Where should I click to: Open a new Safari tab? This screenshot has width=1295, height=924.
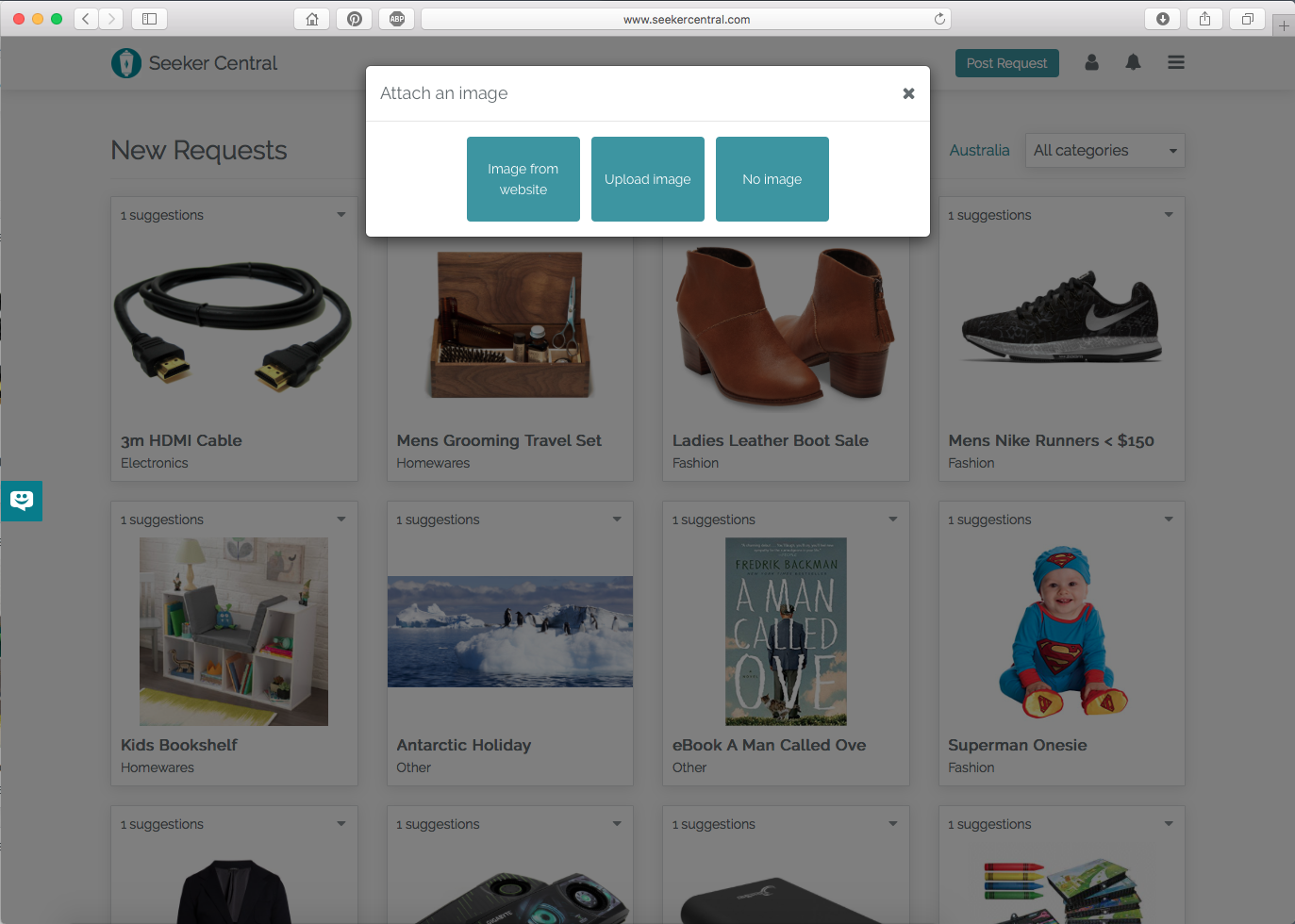pyautogui.click(x=1284, y=25)
